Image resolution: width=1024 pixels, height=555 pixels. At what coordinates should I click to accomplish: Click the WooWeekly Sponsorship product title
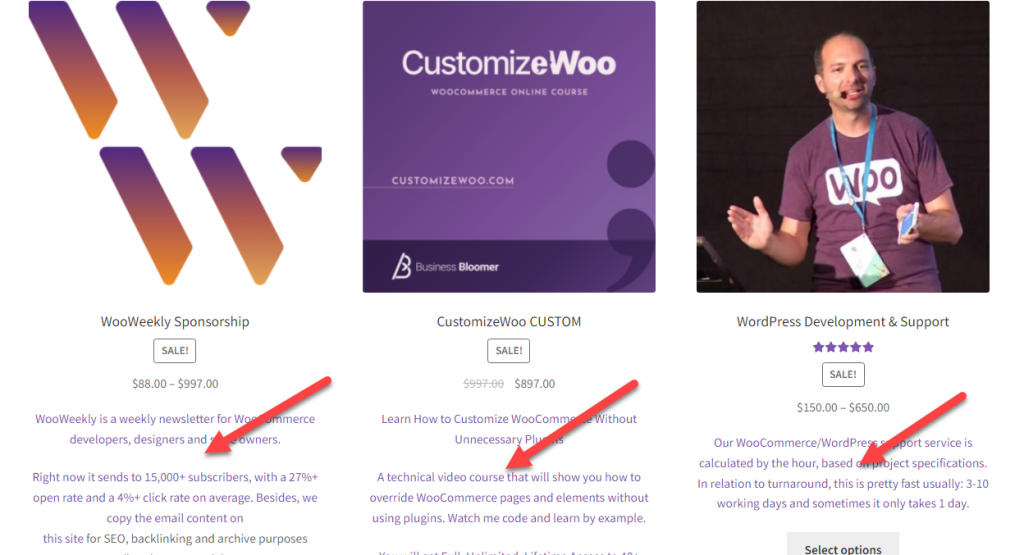click(175, 322)
